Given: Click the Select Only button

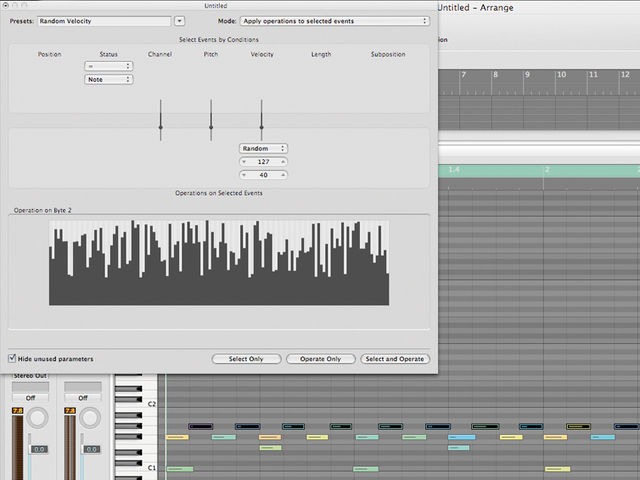Looking at the screenshot, I should coord(246,359).
